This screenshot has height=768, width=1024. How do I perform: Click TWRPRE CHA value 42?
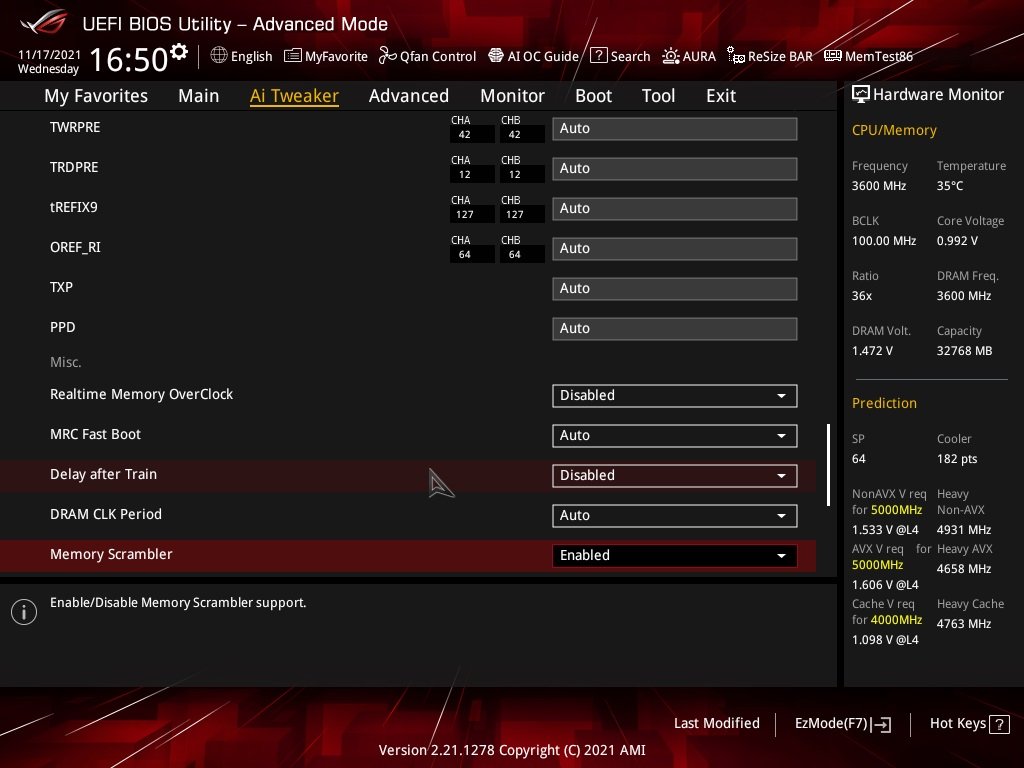coord(464,135)
